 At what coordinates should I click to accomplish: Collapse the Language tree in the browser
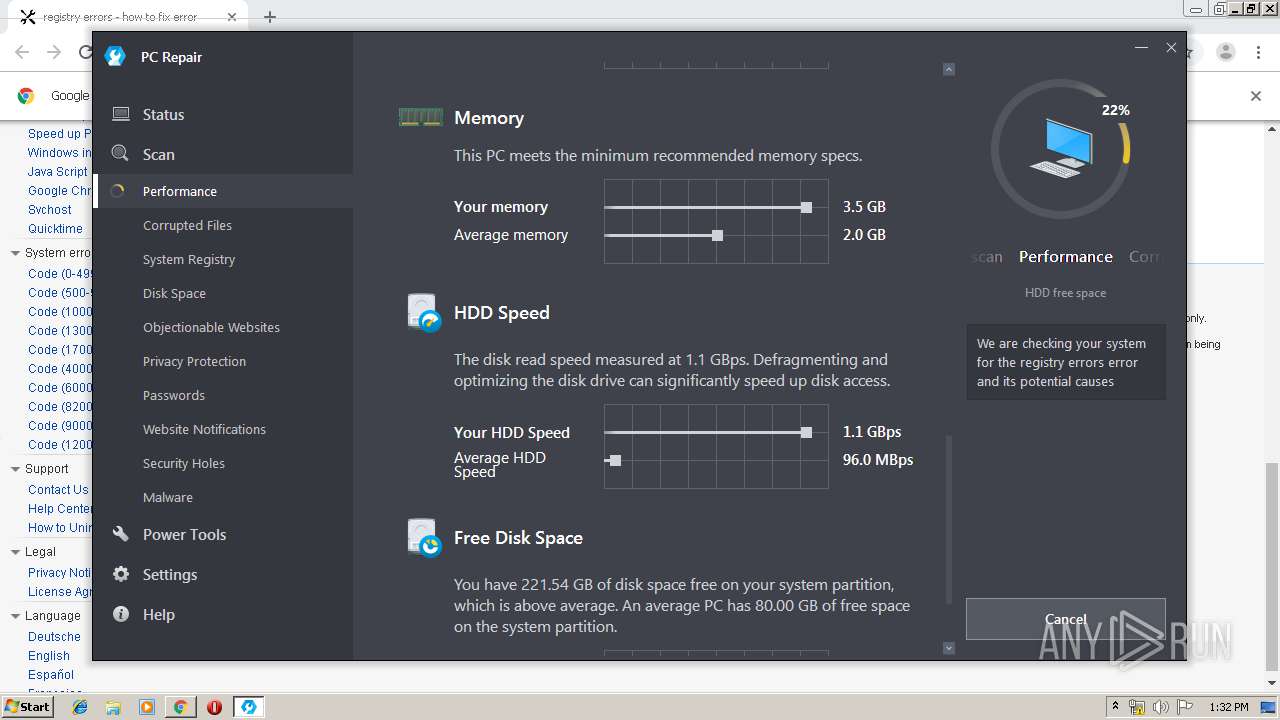pyautogui.click(x=15, y=615)
